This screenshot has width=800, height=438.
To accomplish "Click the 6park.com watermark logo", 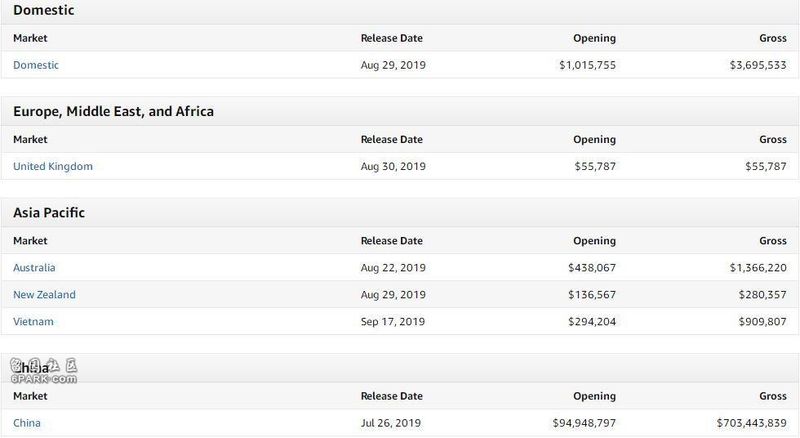I will (x=44, y=372).
